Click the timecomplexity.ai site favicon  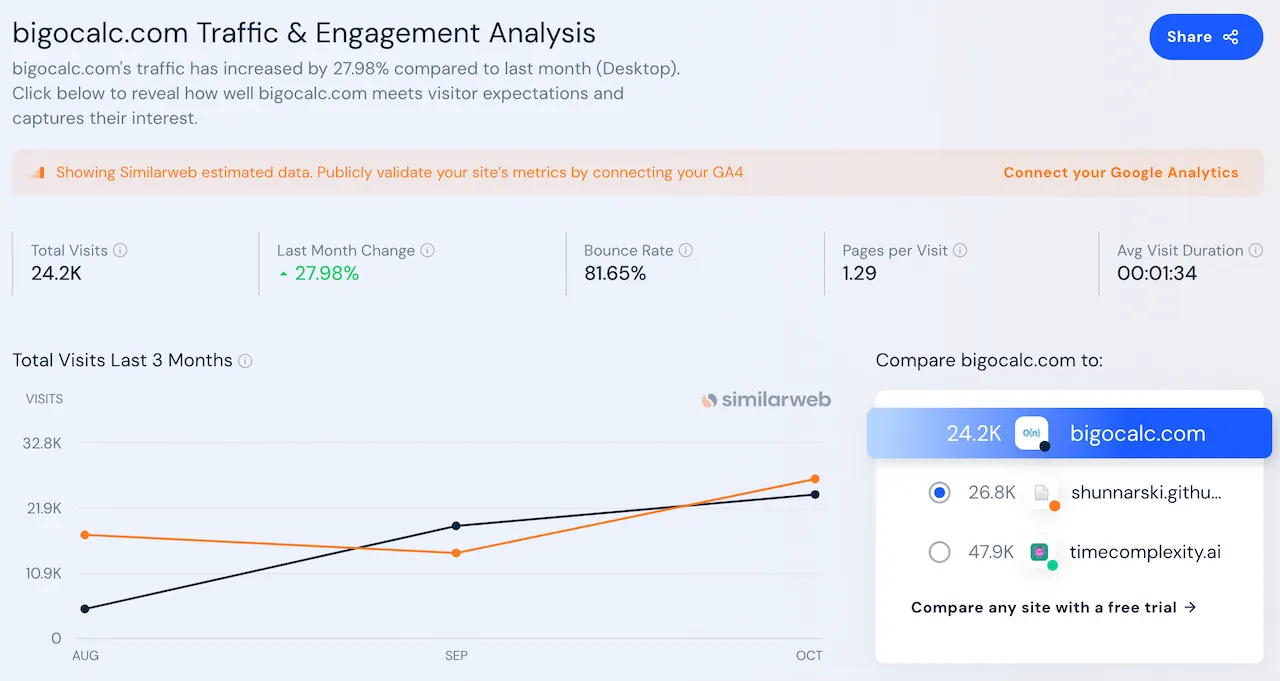(1040, 551)
